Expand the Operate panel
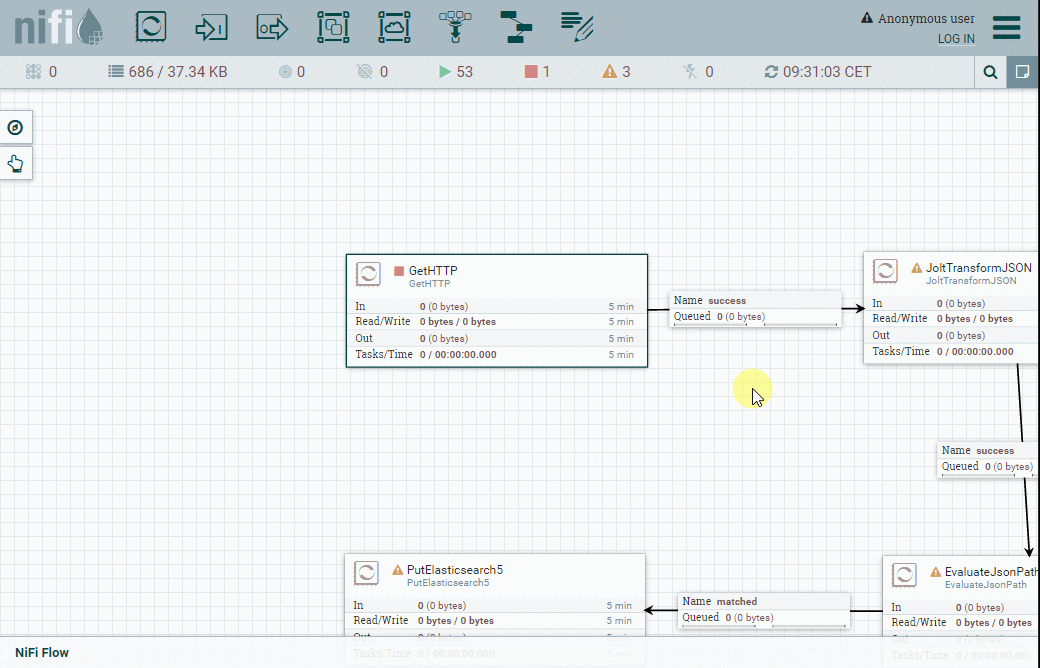Viewport: 1040px width, 668px height. pos(15,163)
